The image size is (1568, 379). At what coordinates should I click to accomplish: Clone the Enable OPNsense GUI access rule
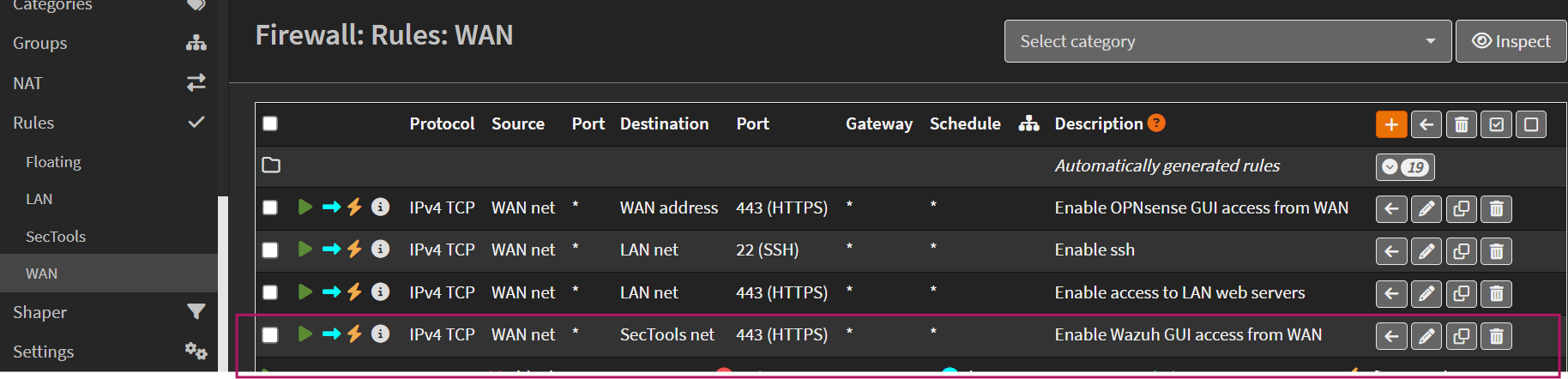1461,208
